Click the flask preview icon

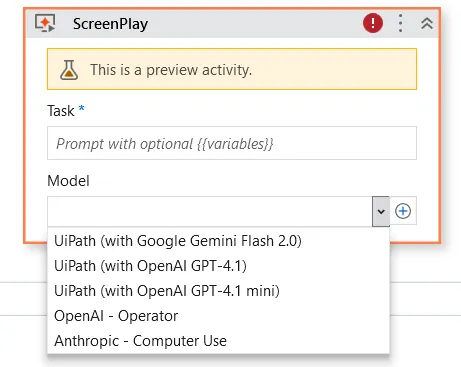click(x=69, y=70)
